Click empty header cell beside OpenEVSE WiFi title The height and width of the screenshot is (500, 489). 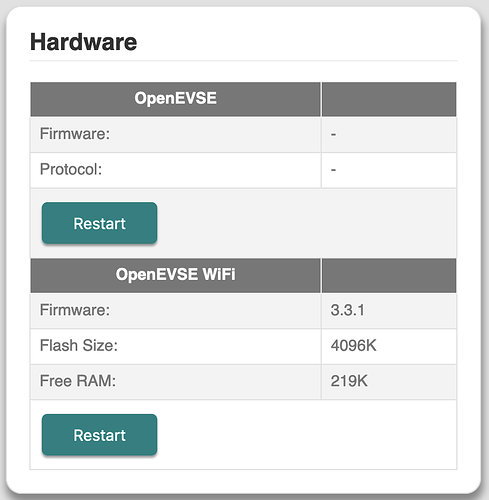(389, 275)
